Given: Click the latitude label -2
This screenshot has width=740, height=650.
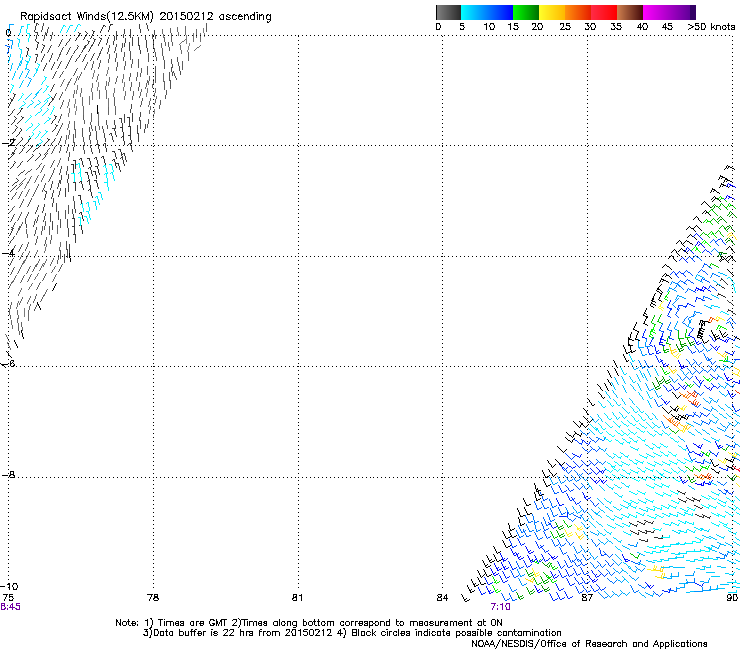Looking at the screenshot, I should 8,143.
